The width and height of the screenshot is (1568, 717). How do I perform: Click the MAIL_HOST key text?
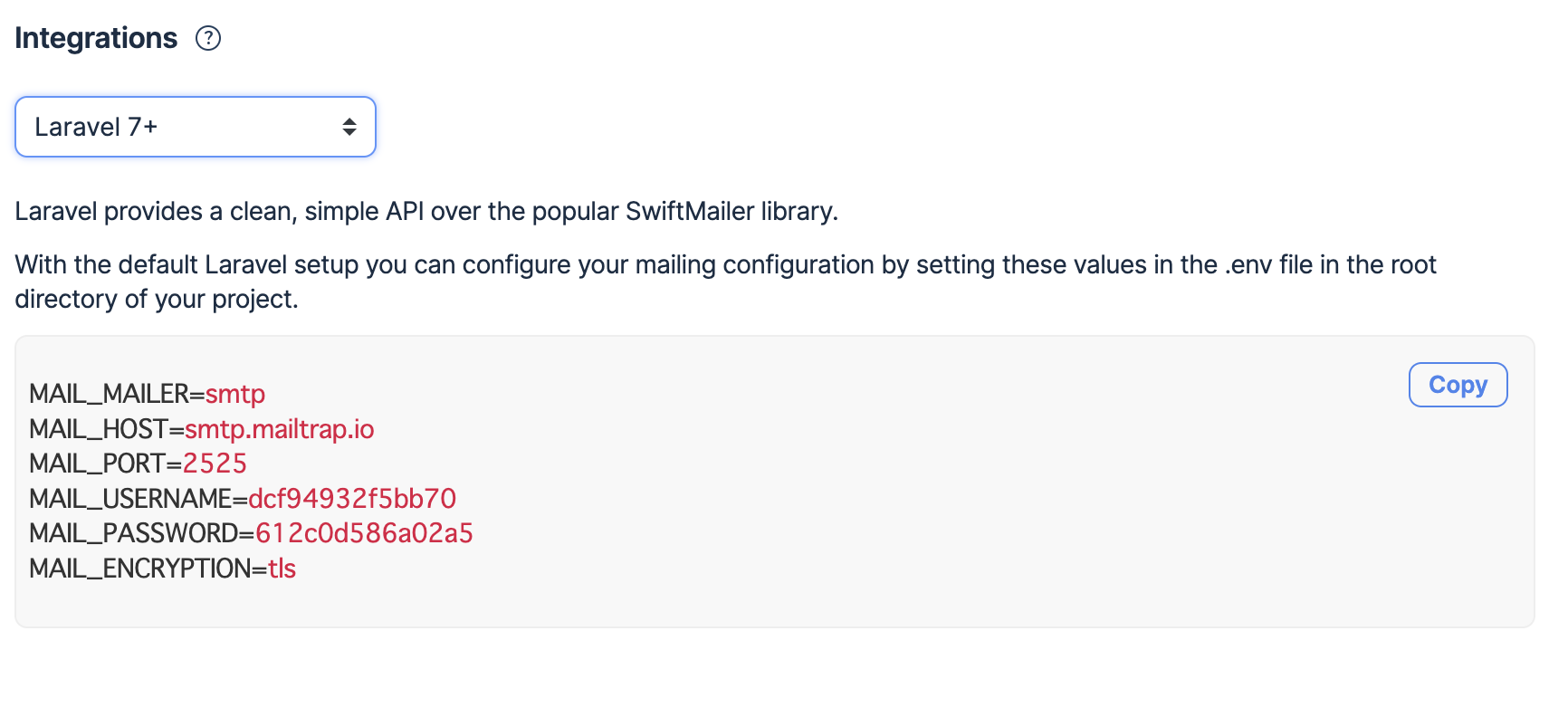(99, 429)
